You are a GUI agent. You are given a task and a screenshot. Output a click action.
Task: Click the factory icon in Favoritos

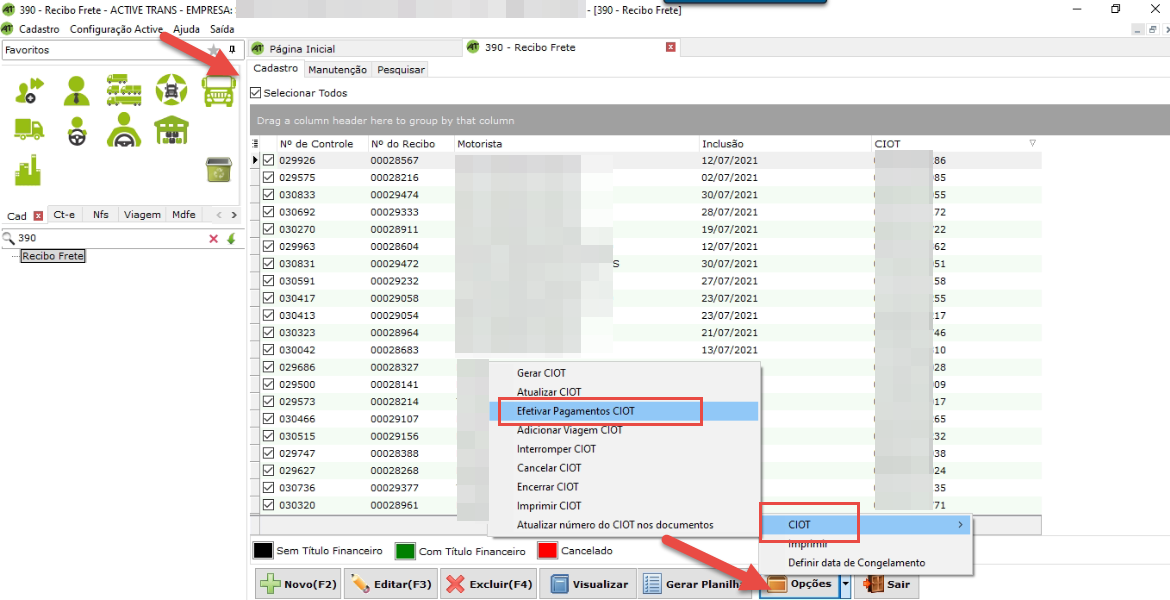[28, 169]
